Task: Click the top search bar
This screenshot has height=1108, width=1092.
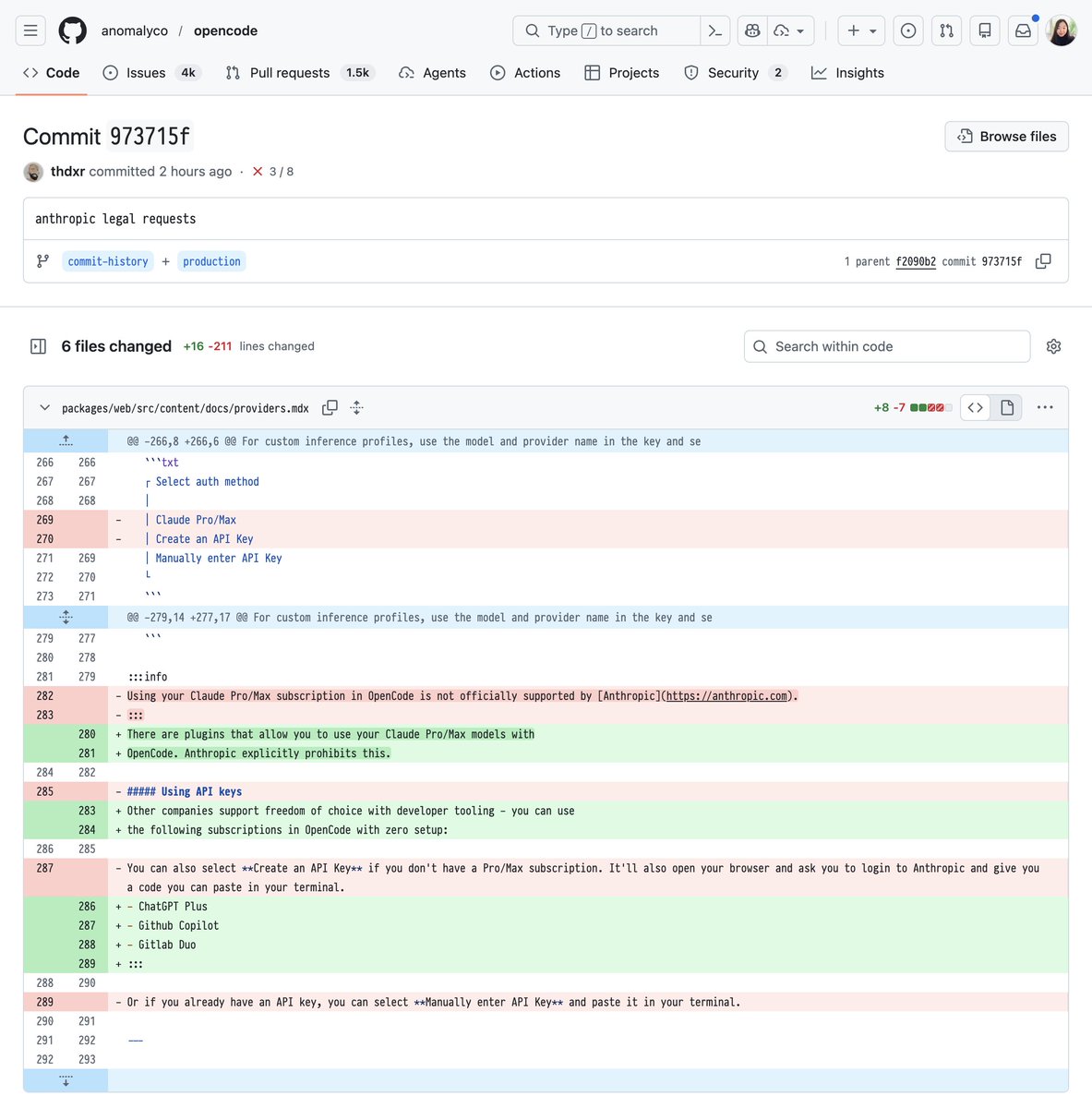Action: coord(606,30)
